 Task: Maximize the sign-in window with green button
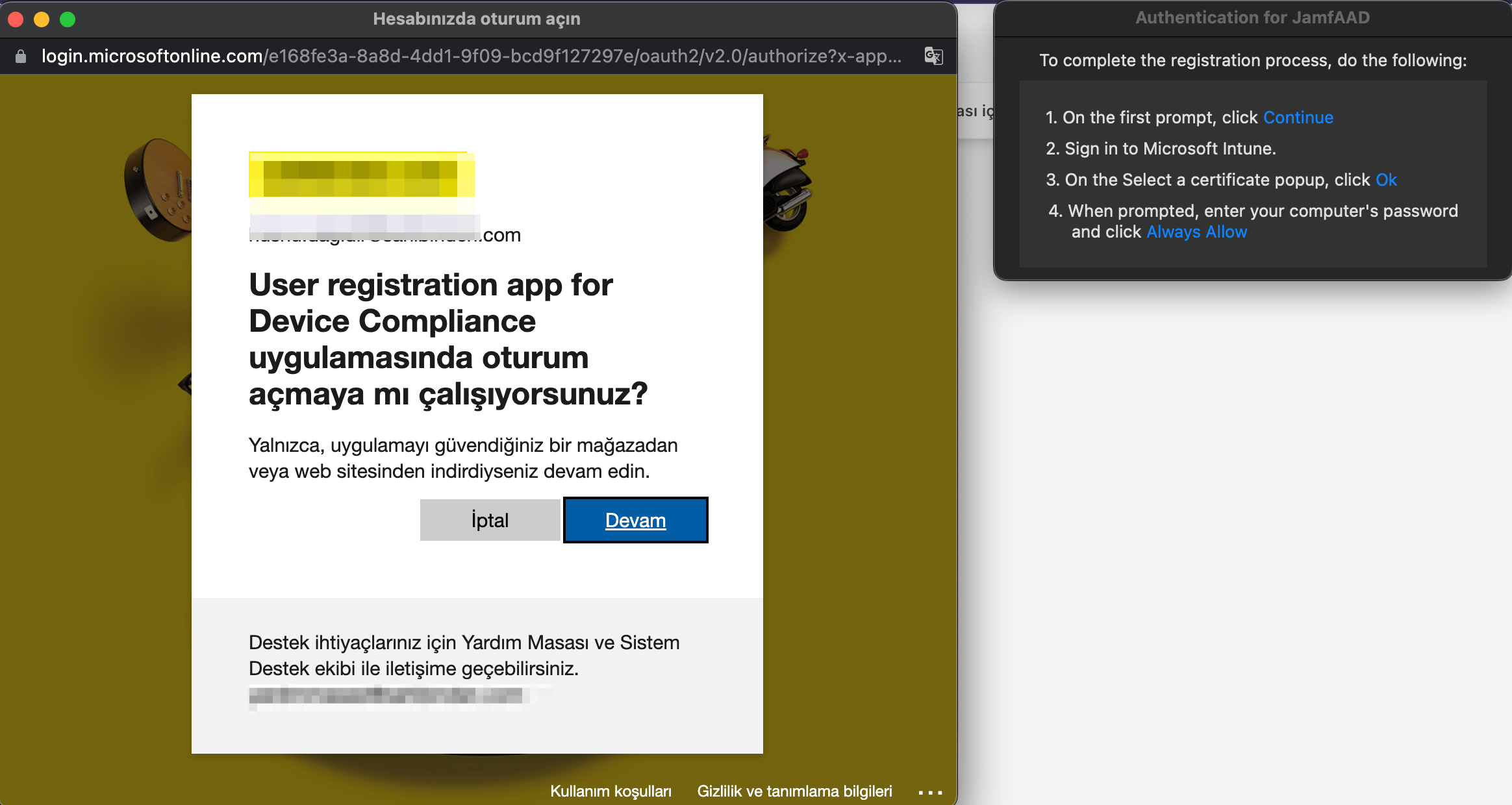[x=68, y=19]
